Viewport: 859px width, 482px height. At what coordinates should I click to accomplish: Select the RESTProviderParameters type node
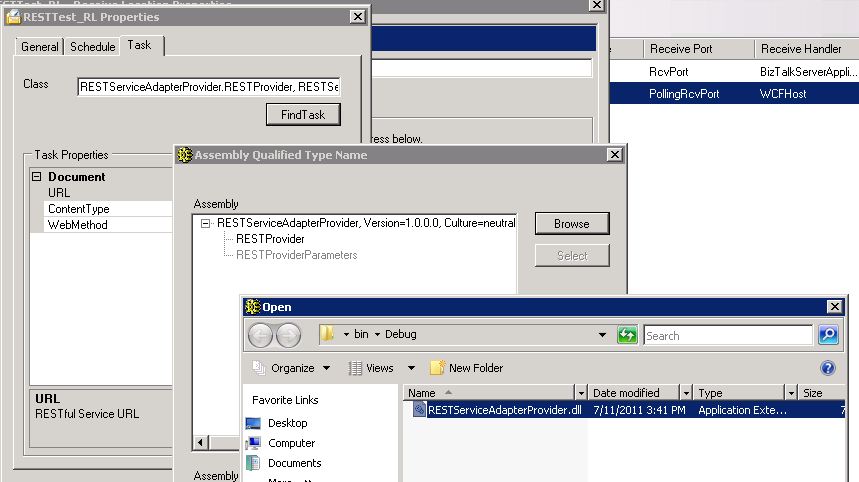coord(296,255)
